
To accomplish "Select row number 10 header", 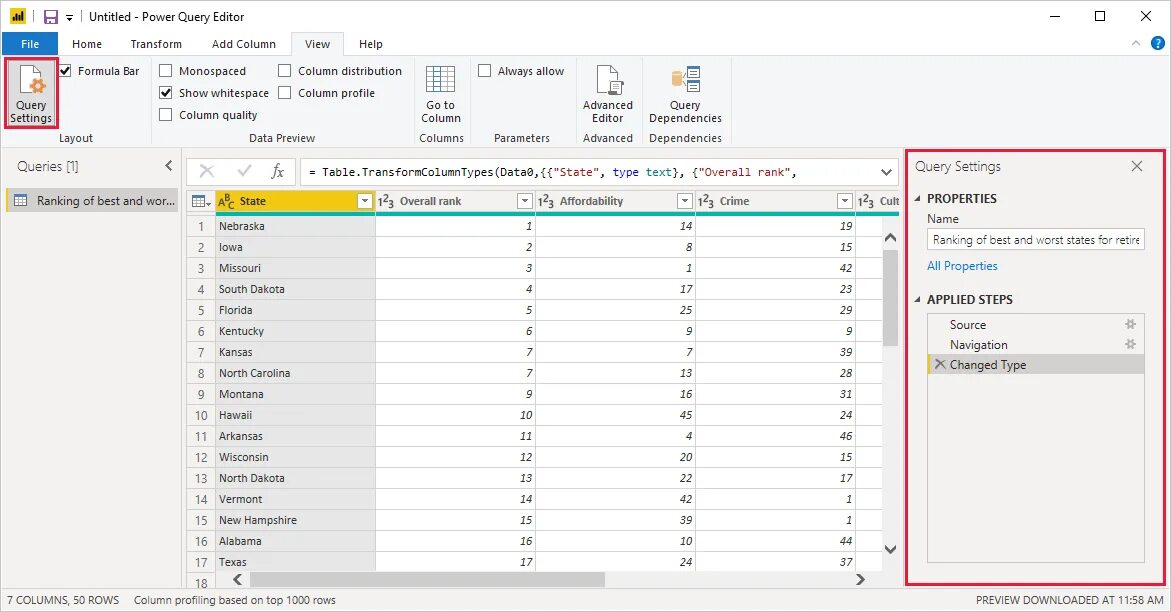I will coord(201,415).
